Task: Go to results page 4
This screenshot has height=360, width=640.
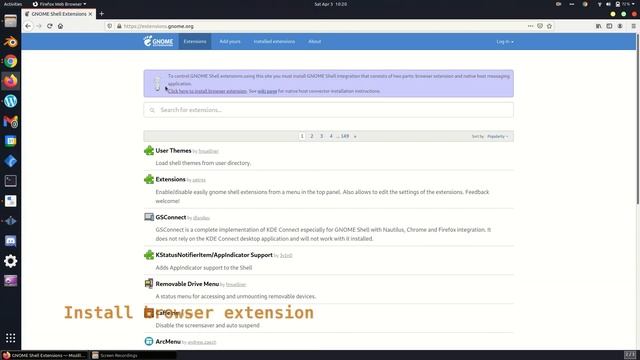Action: point(331,136)
